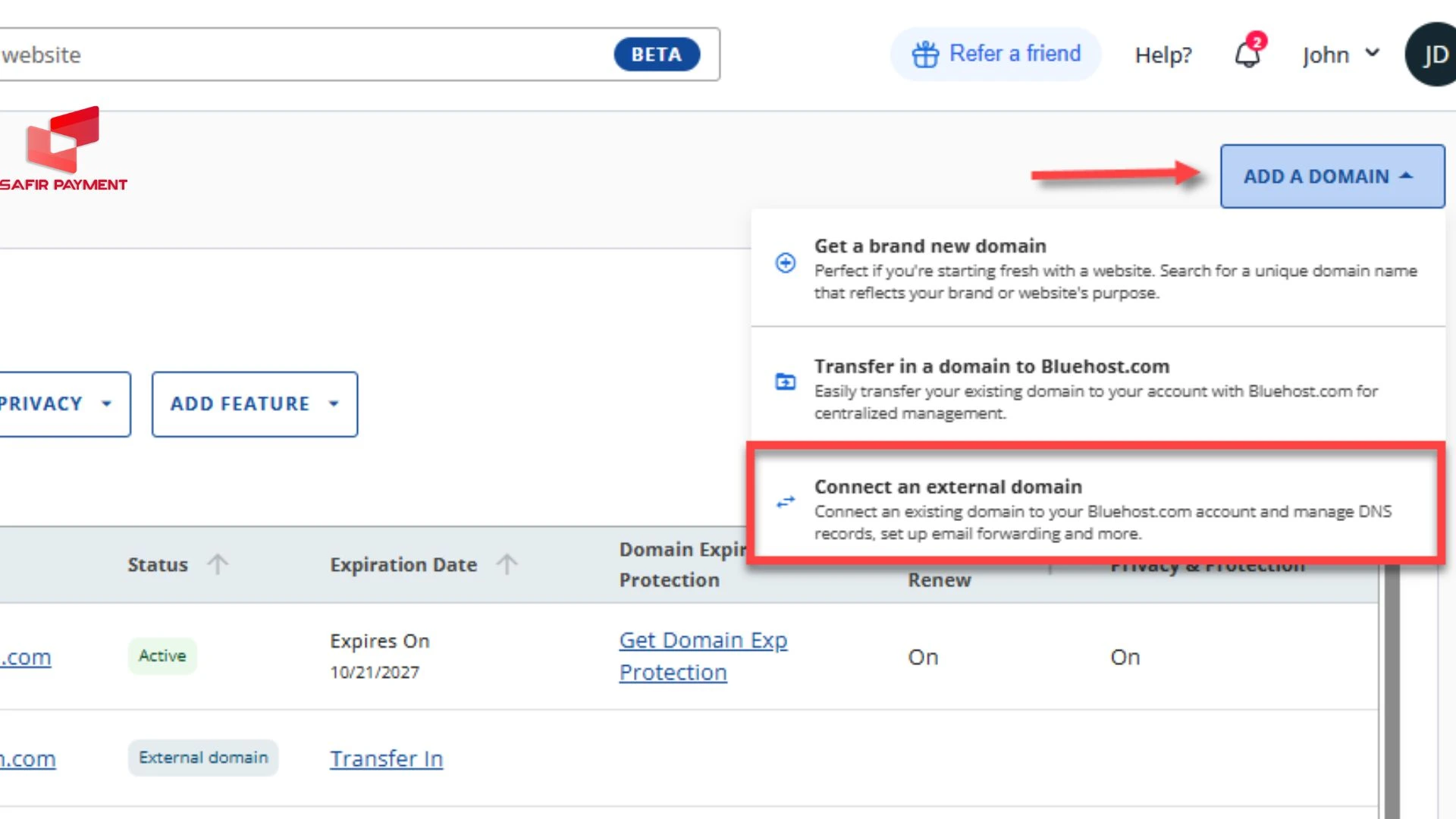Image resolution: width=1456 pixels, height=819 pixels.
Task: Click the Help? link
Action: [x=1163, y=55]
